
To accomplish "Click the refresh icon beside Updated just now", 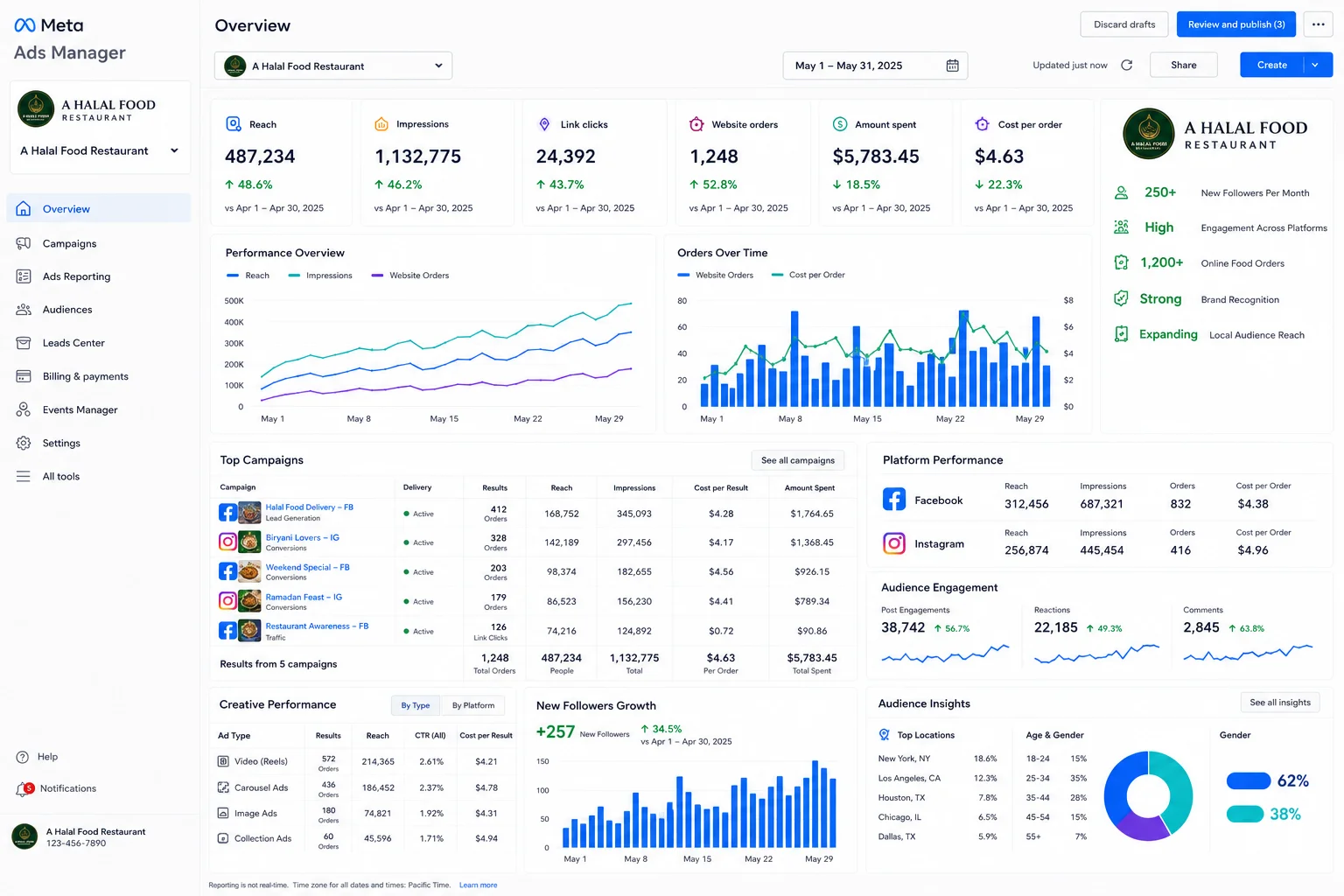I will (x=1127, y=65).
